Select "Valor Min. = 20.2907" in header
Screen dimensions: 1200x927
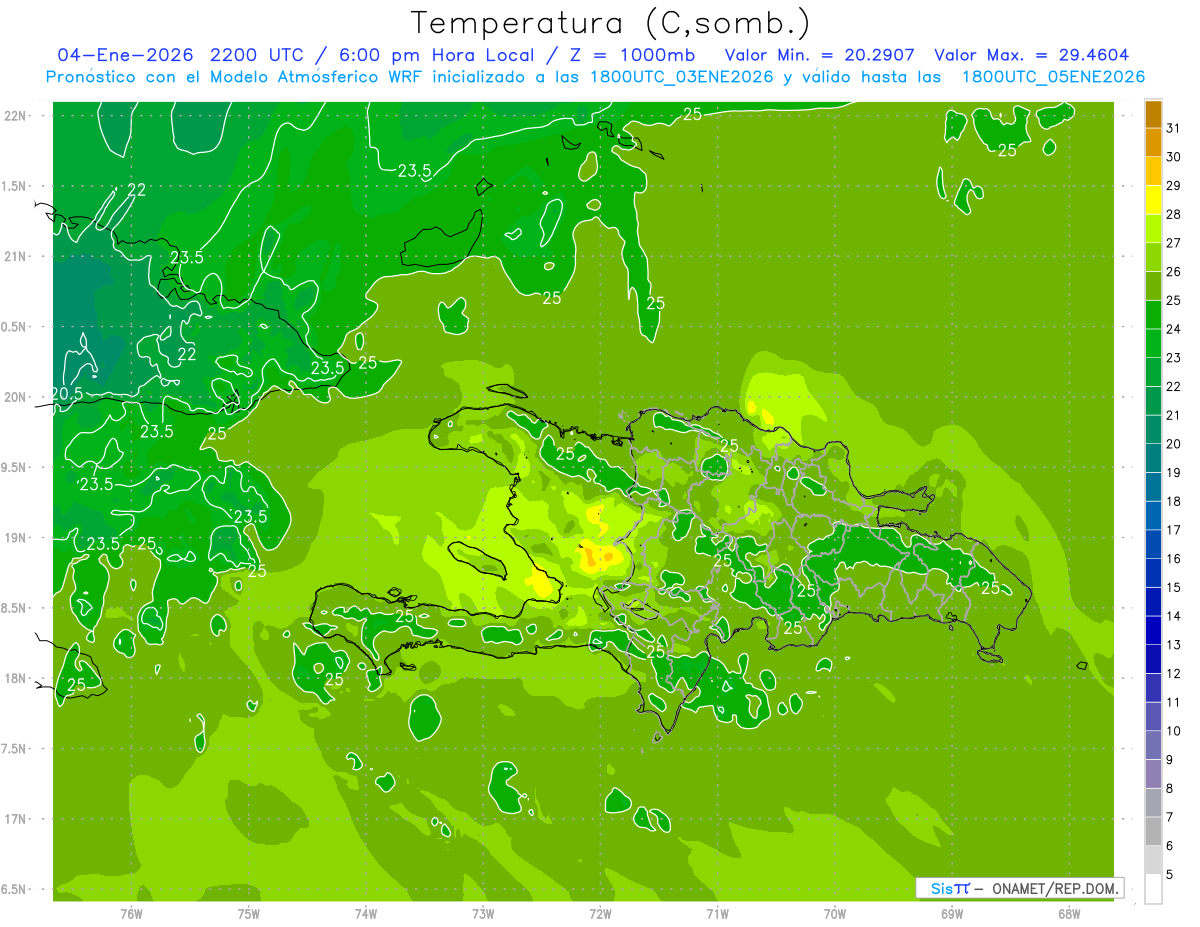[820, 55]
